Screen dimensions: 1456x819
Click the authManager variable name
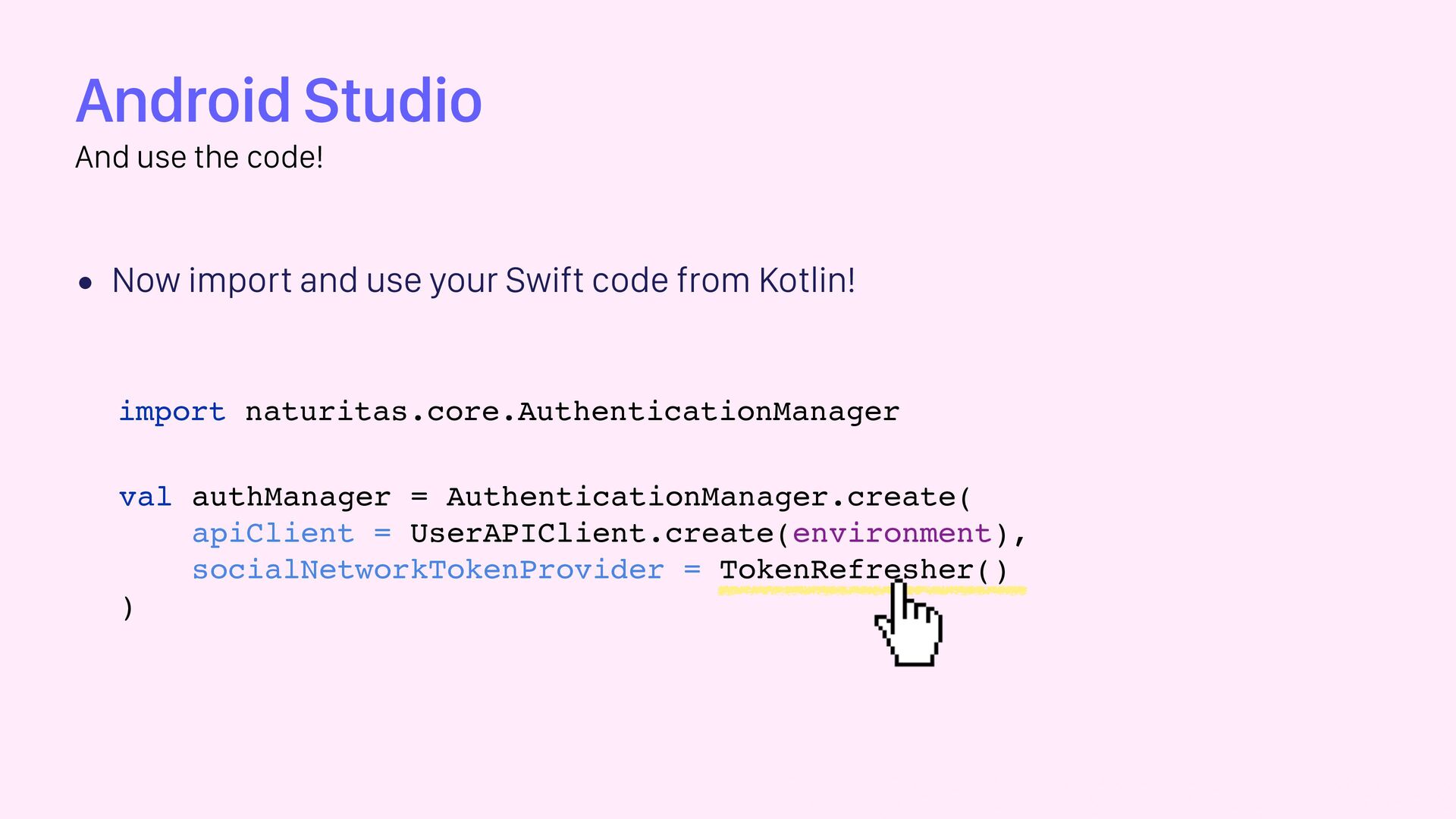[291, 497]
